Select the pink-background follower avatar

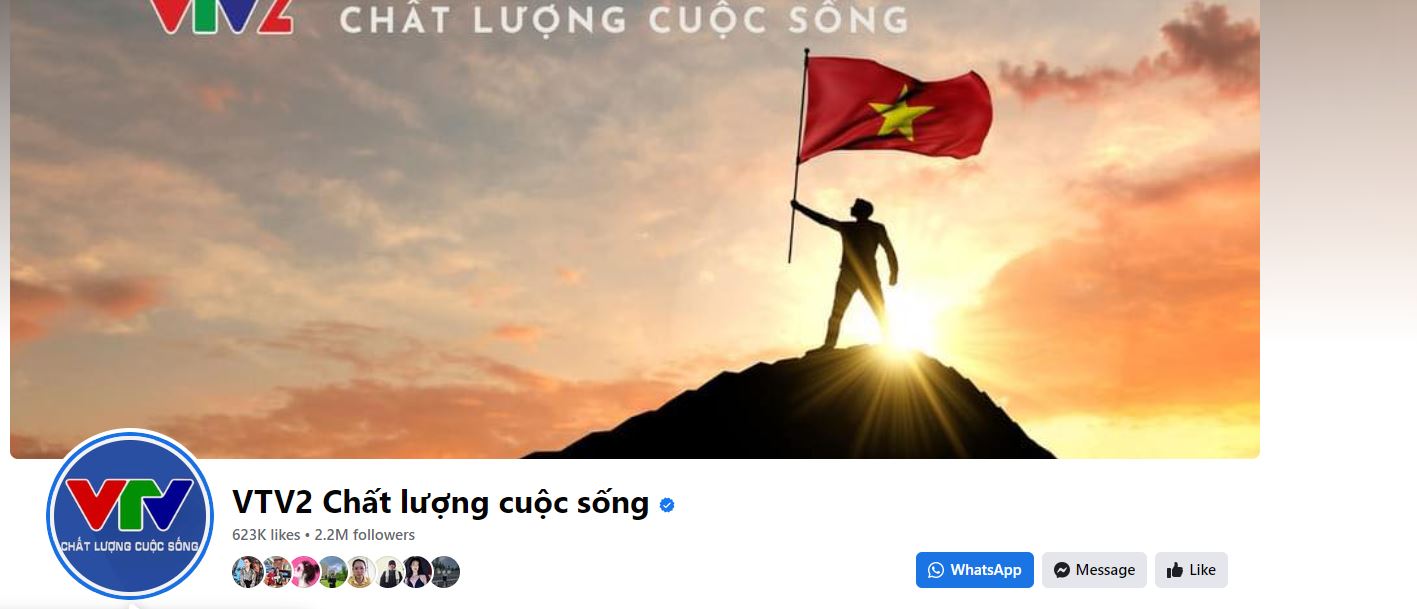pos(304,572)
